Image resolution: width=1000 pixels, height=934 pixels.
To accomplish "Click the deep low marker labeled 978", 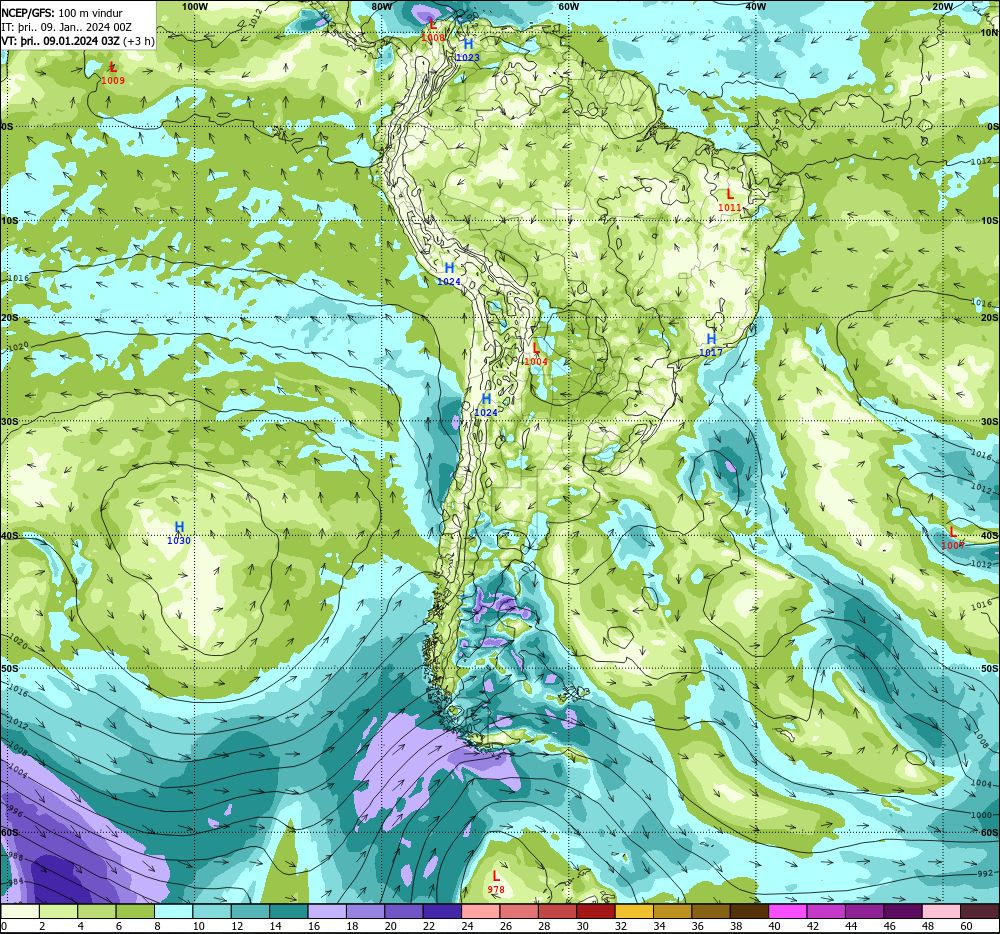I will click(496, 882).
